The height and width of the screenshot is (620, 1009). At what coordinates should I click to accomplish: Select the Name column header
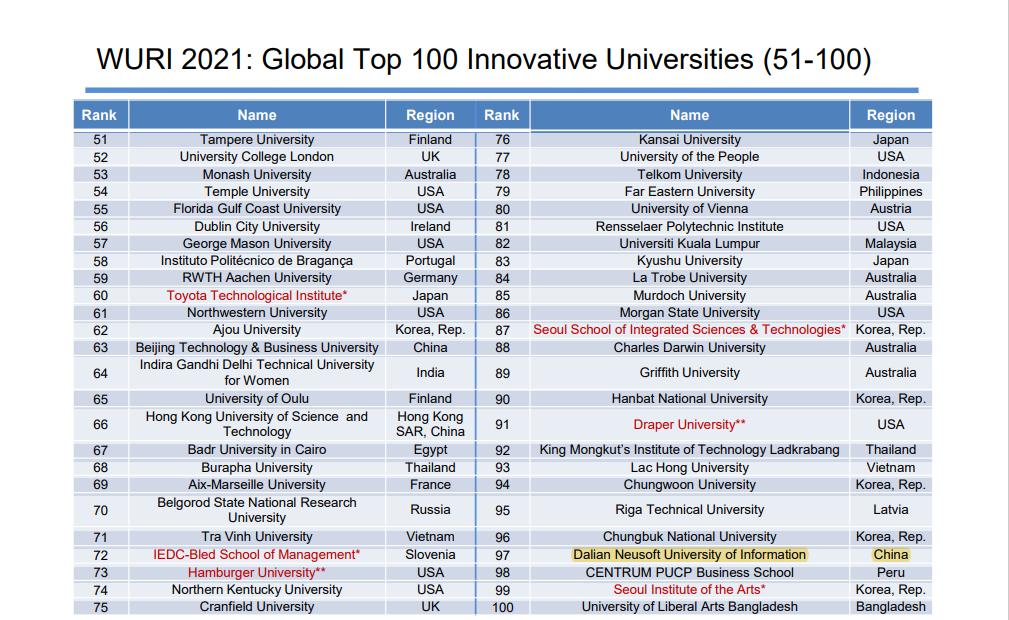pos(256,114)
